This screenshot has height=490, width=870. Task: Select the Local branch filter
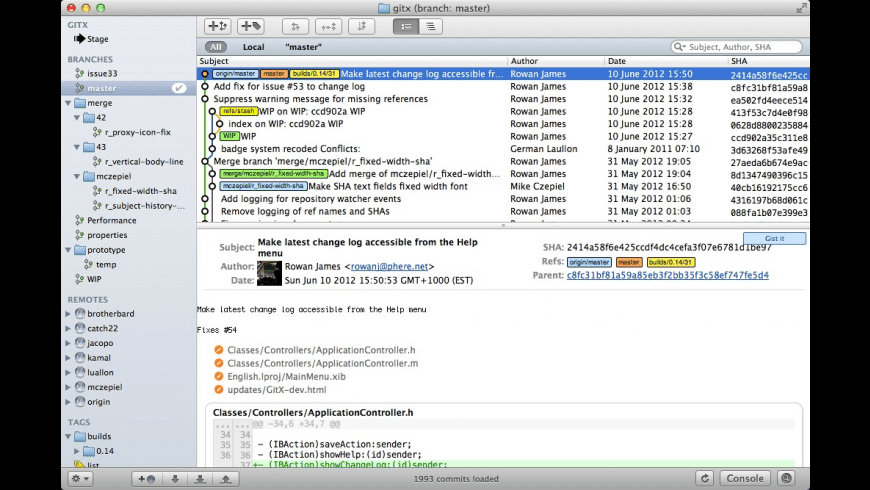pos(254,47)
